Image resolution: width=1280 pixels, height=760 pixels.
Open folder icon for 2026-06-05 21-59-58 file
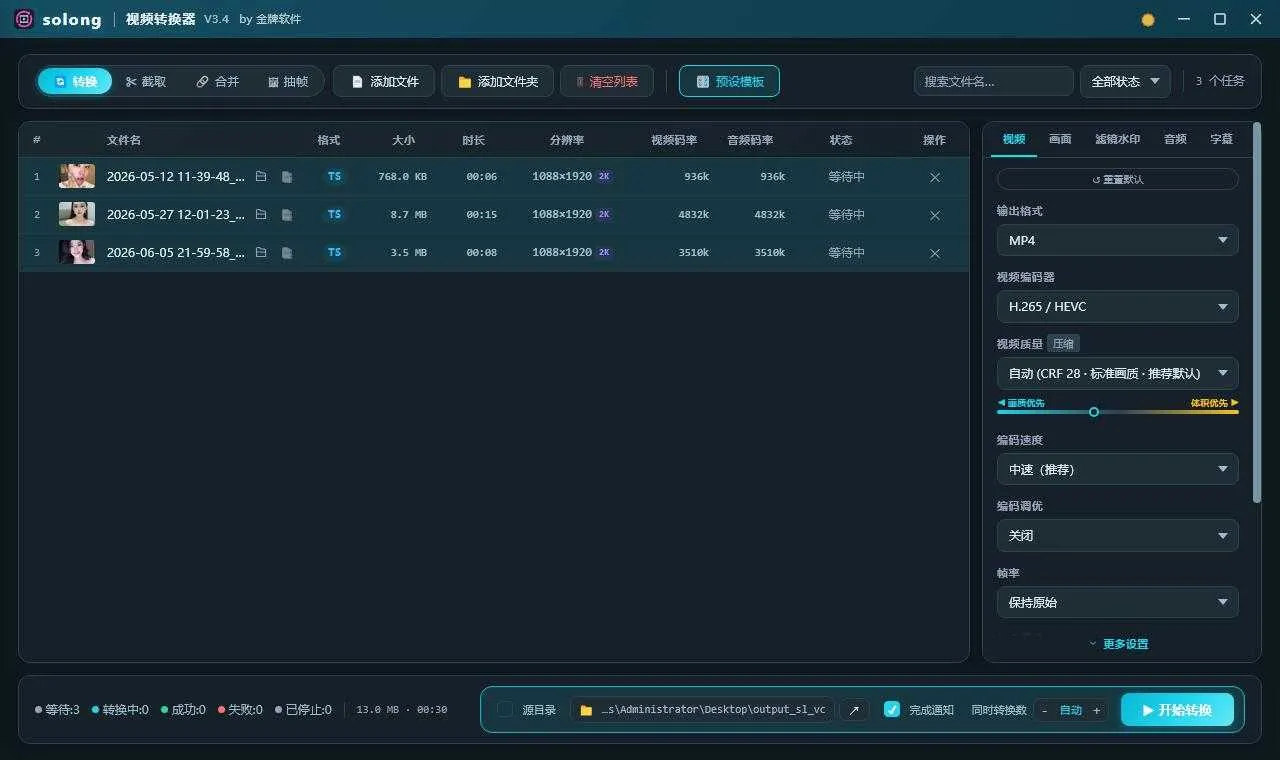point(261,252)
